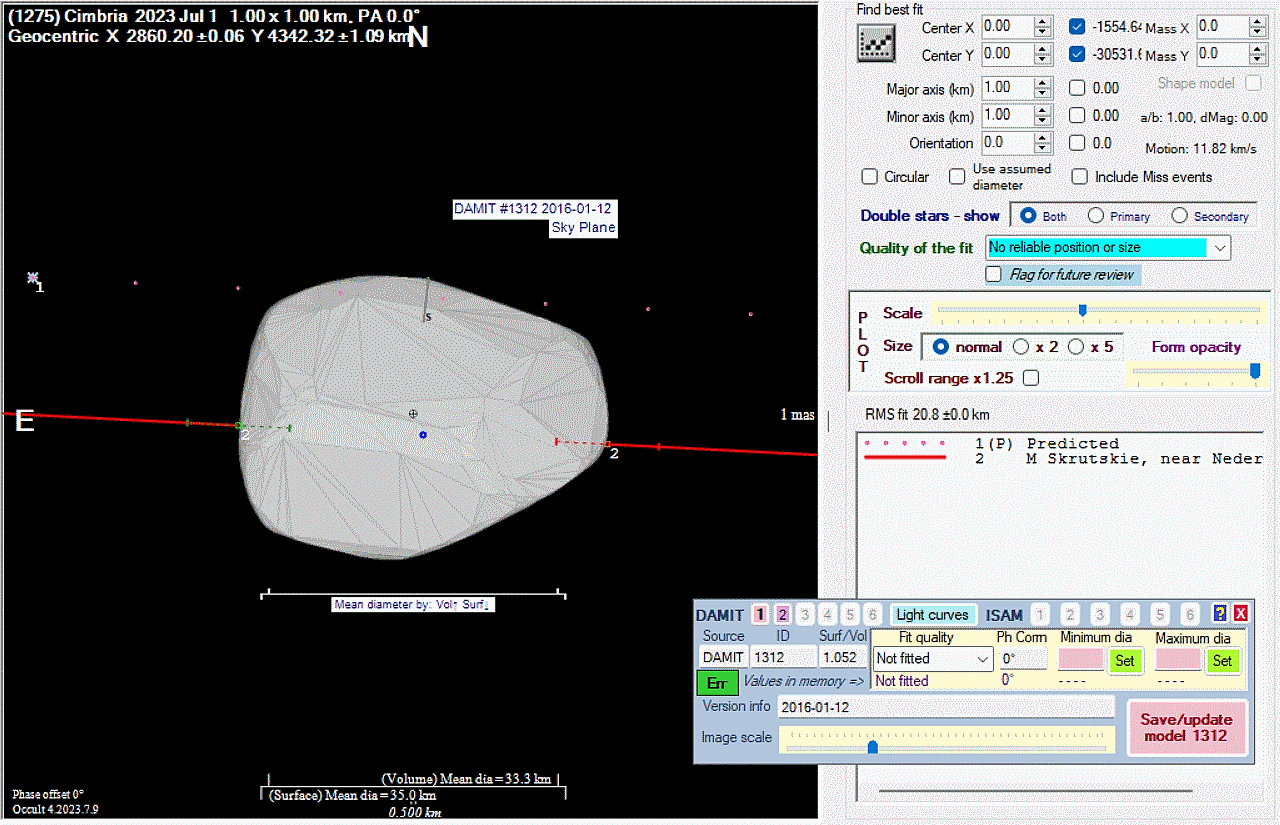Click Set button for Maximum dia
The width and height of the screenshot is (1280, 825).
(1222, 660)
